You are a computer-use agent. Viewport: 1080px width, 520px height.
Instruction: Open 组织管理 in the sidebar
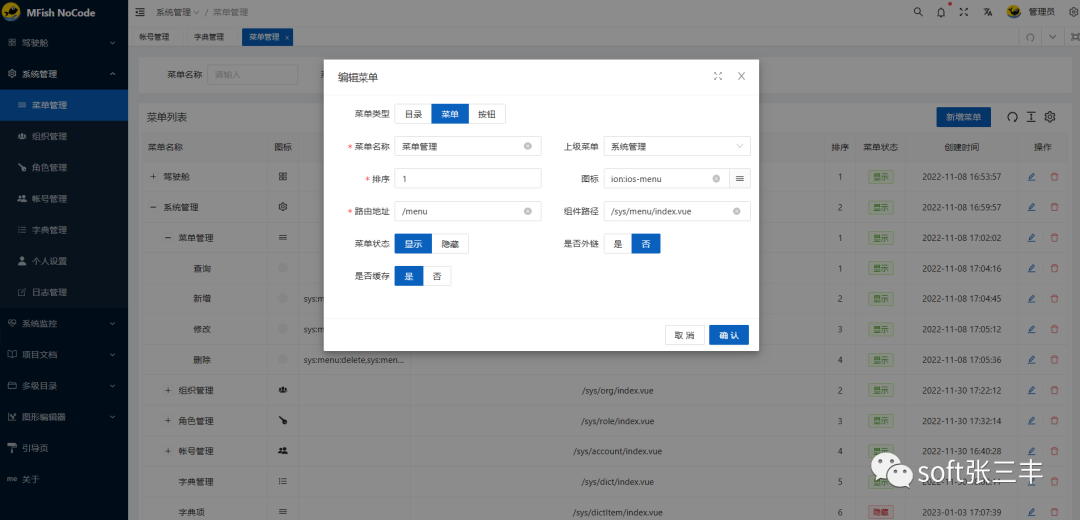pyautogui.click(x=64, y=136)
